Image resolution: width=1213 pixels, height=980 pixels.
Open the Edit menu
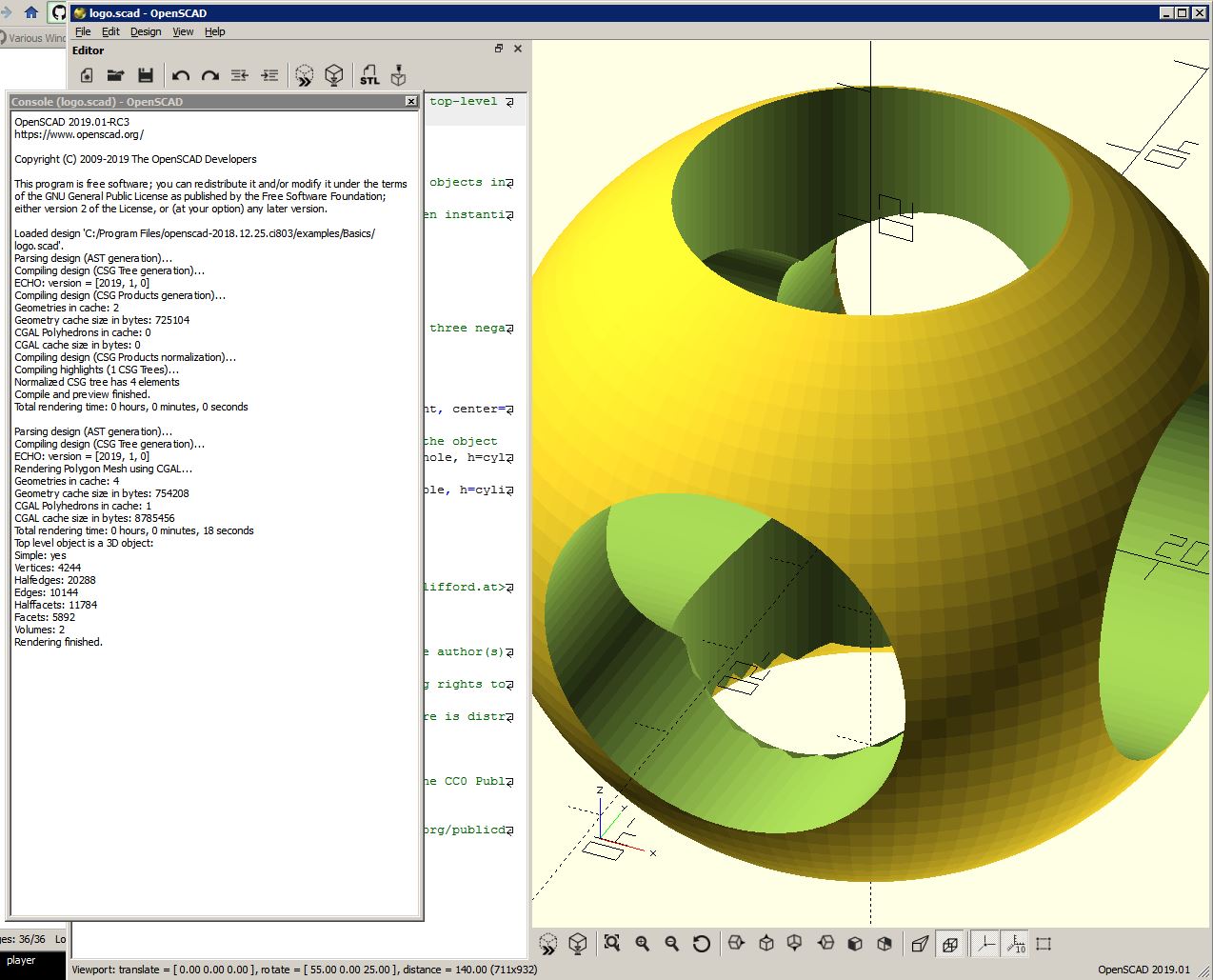coord(110,31)
